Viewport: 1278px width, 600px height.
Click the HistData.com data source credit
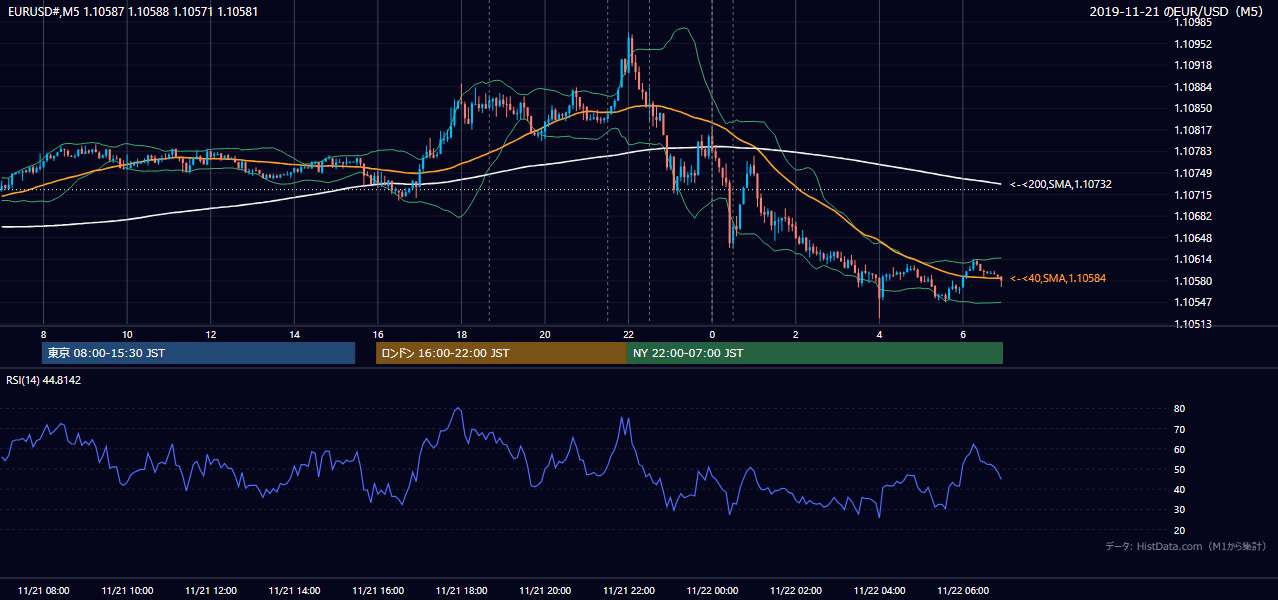pos(1186,546)
